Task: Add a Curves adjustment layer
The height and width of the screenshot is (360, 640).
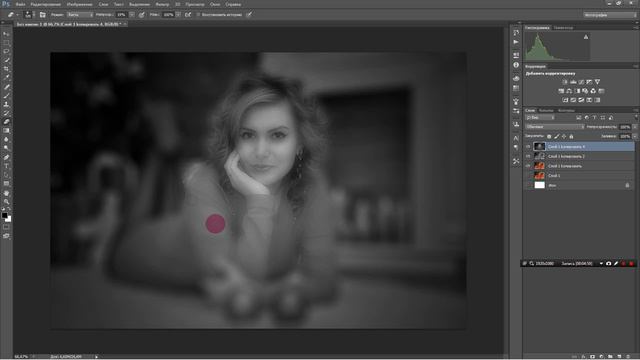Action: [581, 82]
